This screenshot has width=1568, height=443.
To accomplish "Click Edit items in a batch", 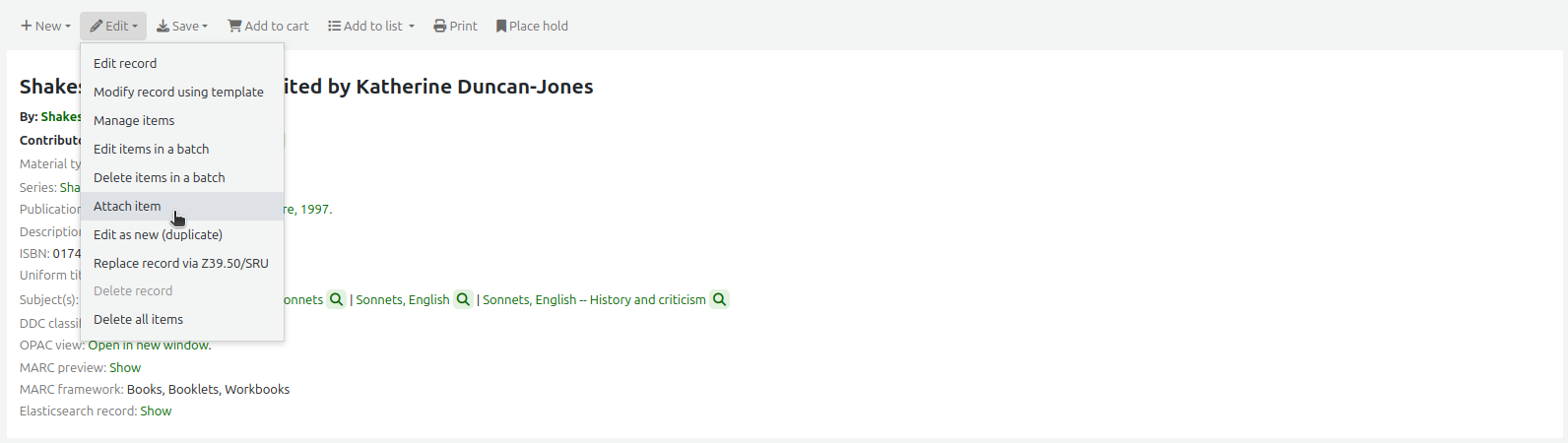I will (x=151, y=149).
